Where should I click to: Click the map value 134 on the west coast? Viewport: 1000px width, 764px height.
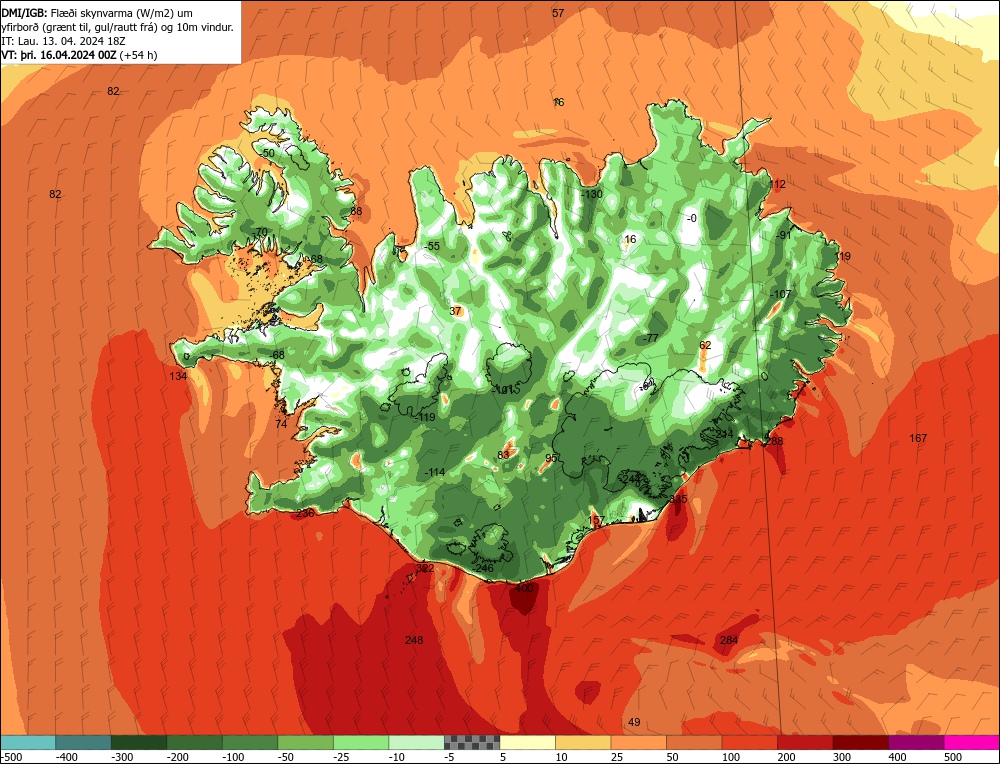click(x=178, y=376)
